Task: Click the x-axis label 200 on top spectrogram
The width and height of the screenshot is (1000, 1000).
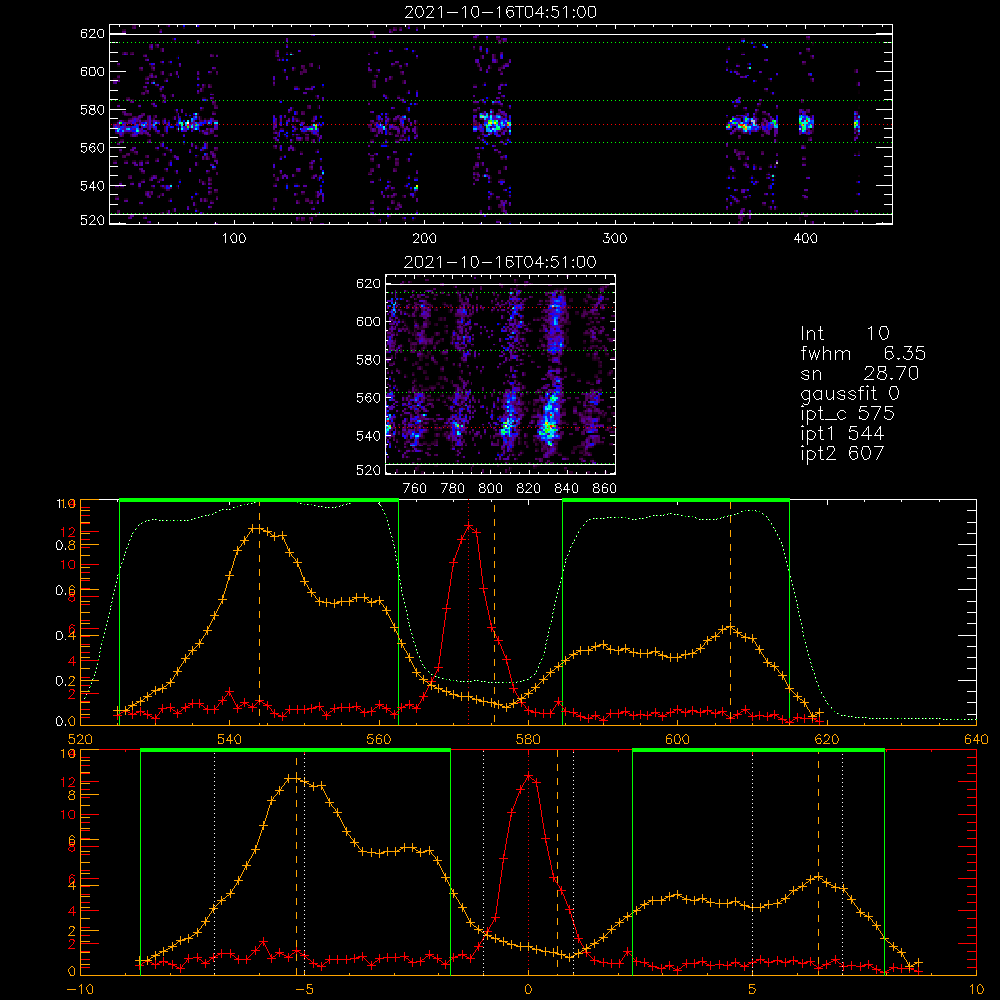Action: tap(424, 239)
